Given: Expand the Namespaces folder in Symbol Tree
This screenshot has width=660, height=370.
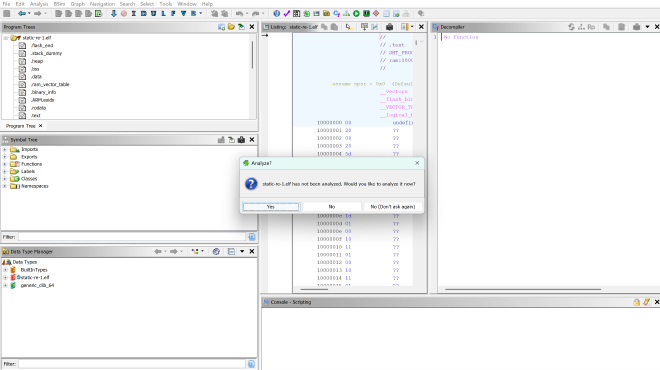Looking at the screenshot, I should (x=5, y=186).
